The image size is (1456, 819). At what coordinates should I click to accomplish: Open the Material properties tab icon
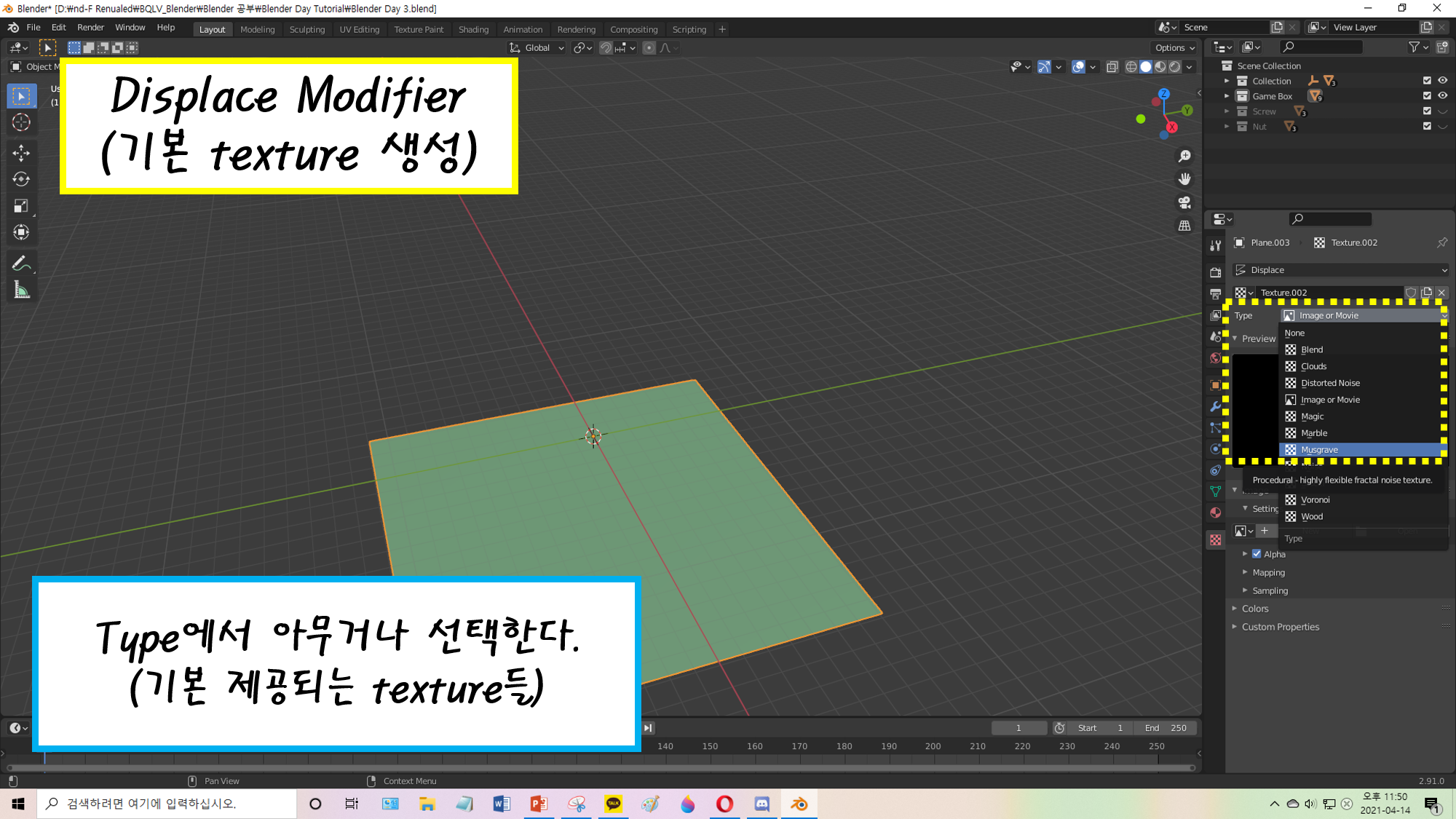click(x=1215, y=513)
